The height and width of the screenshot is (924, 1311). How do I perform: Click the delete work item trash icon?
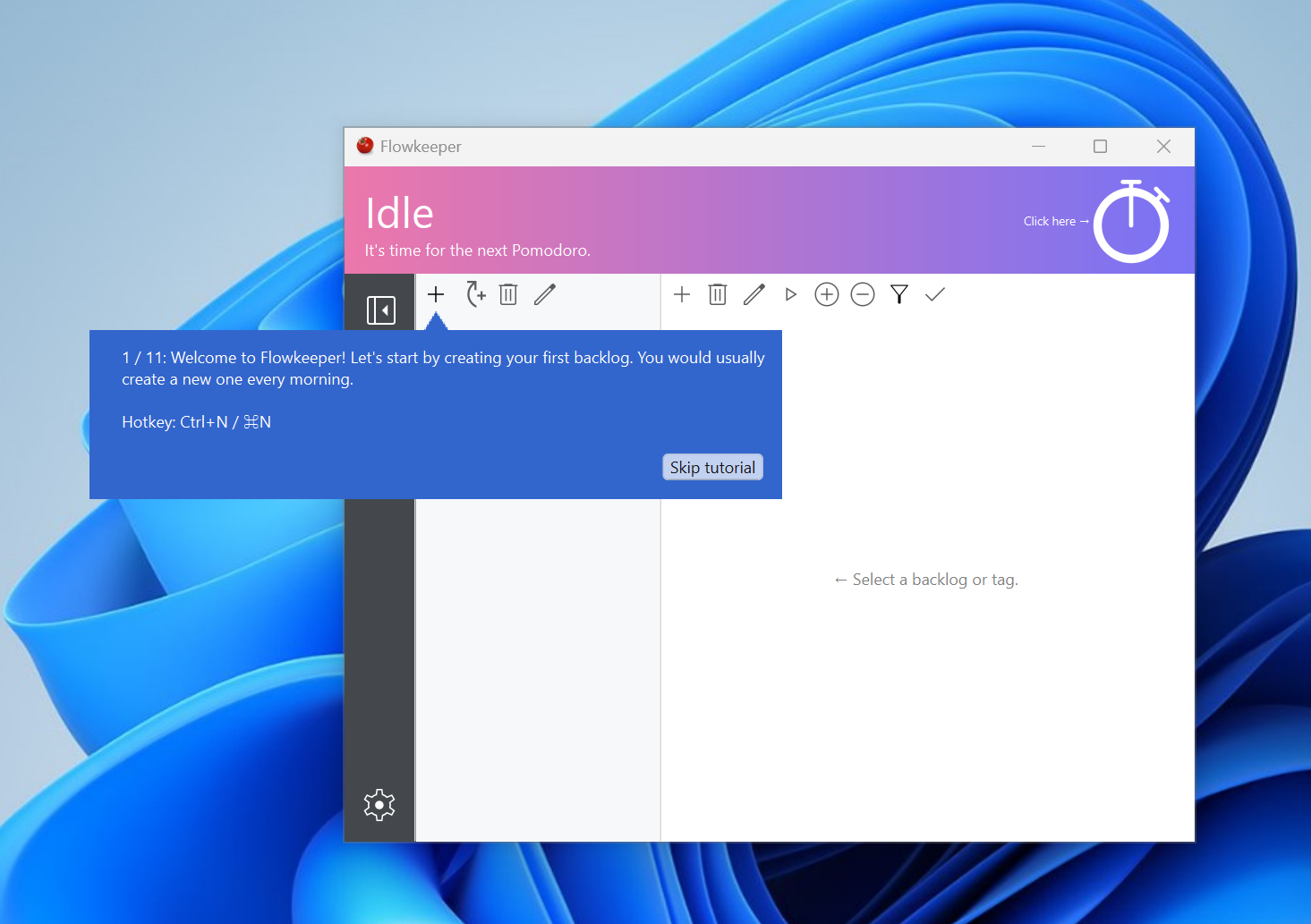point(718,294)
